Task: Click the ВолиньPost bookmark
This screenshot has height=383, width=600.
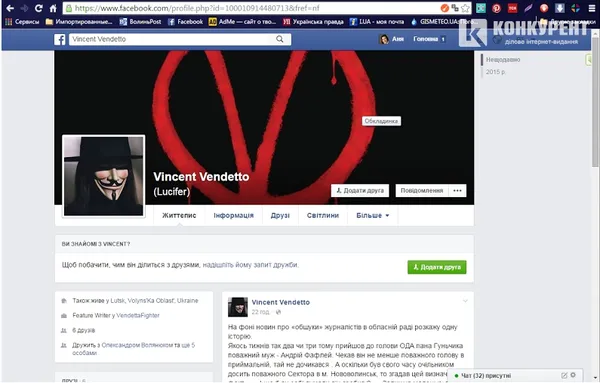Action: [x=140, y=22]
